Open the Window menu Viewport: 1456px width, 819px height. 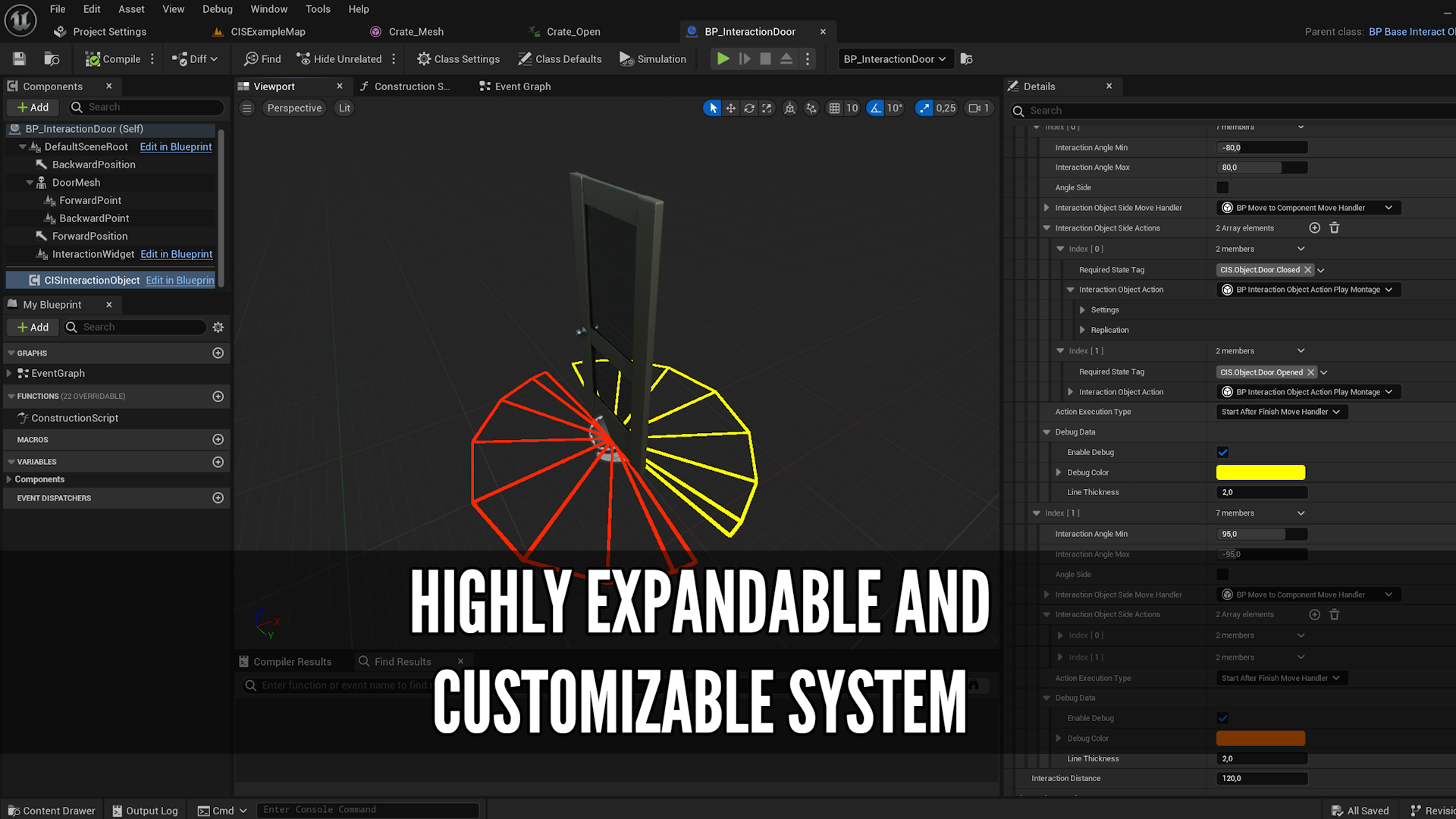click(x=268, y=9)
